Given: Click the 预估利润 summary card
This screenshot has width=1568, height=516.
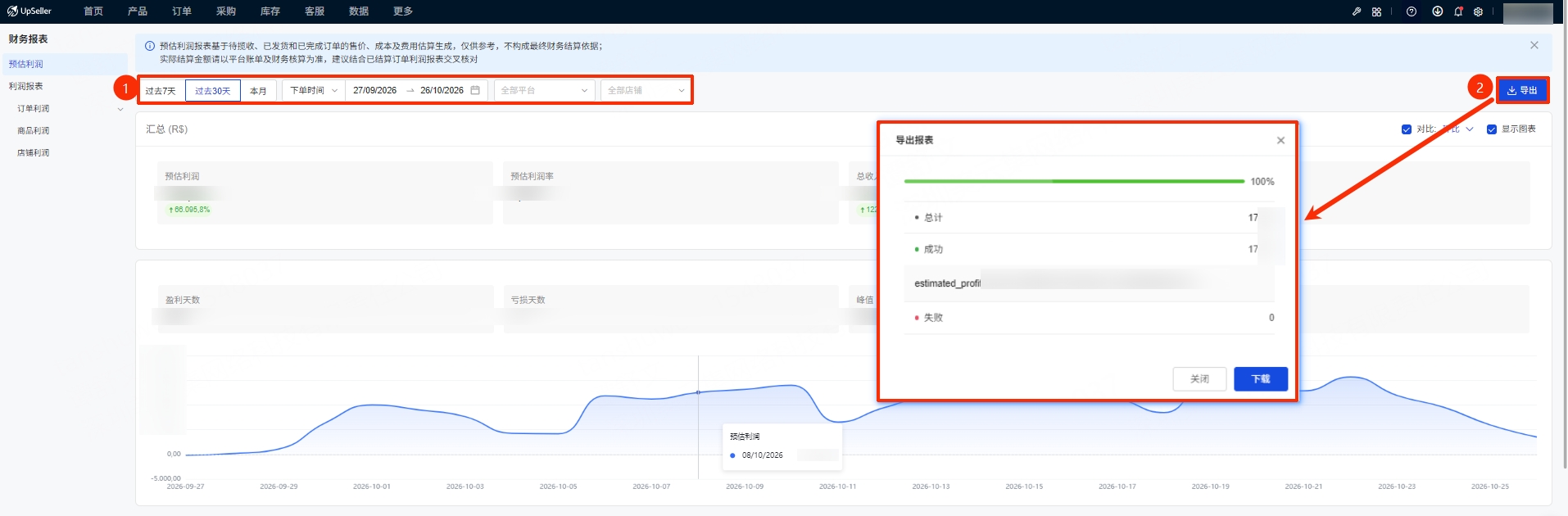Looking at the screenshot, I should tap(324, 192).
